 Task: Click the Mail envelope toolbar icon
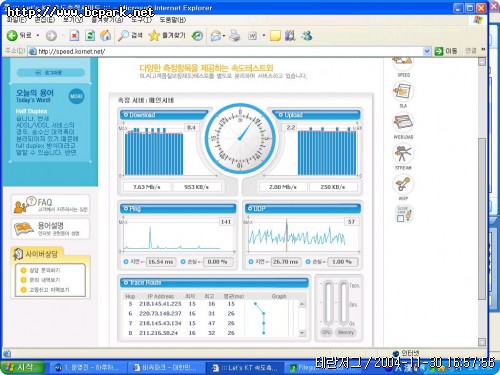216,36
